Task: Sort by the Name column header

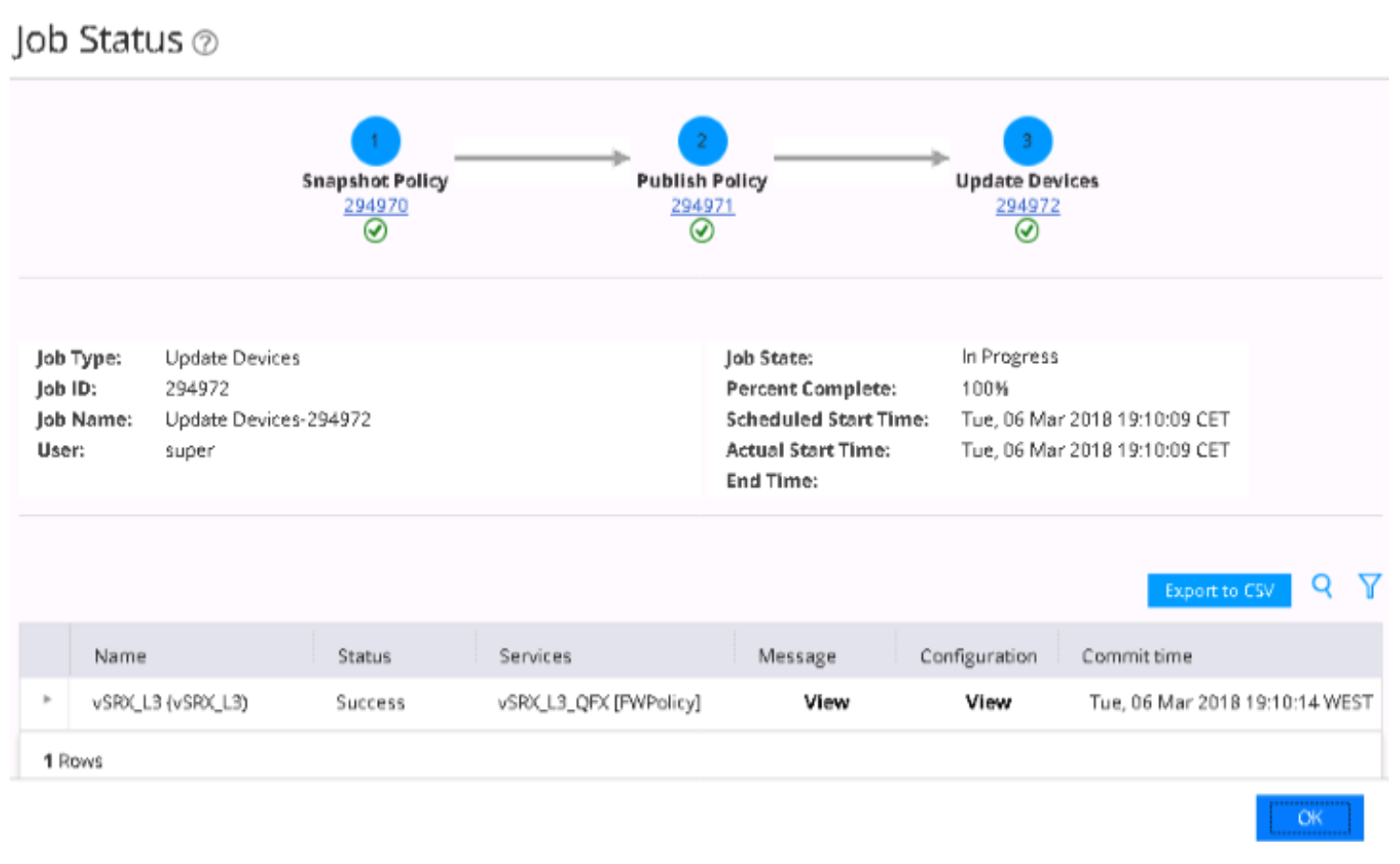Action: click(x=120, y=656)
